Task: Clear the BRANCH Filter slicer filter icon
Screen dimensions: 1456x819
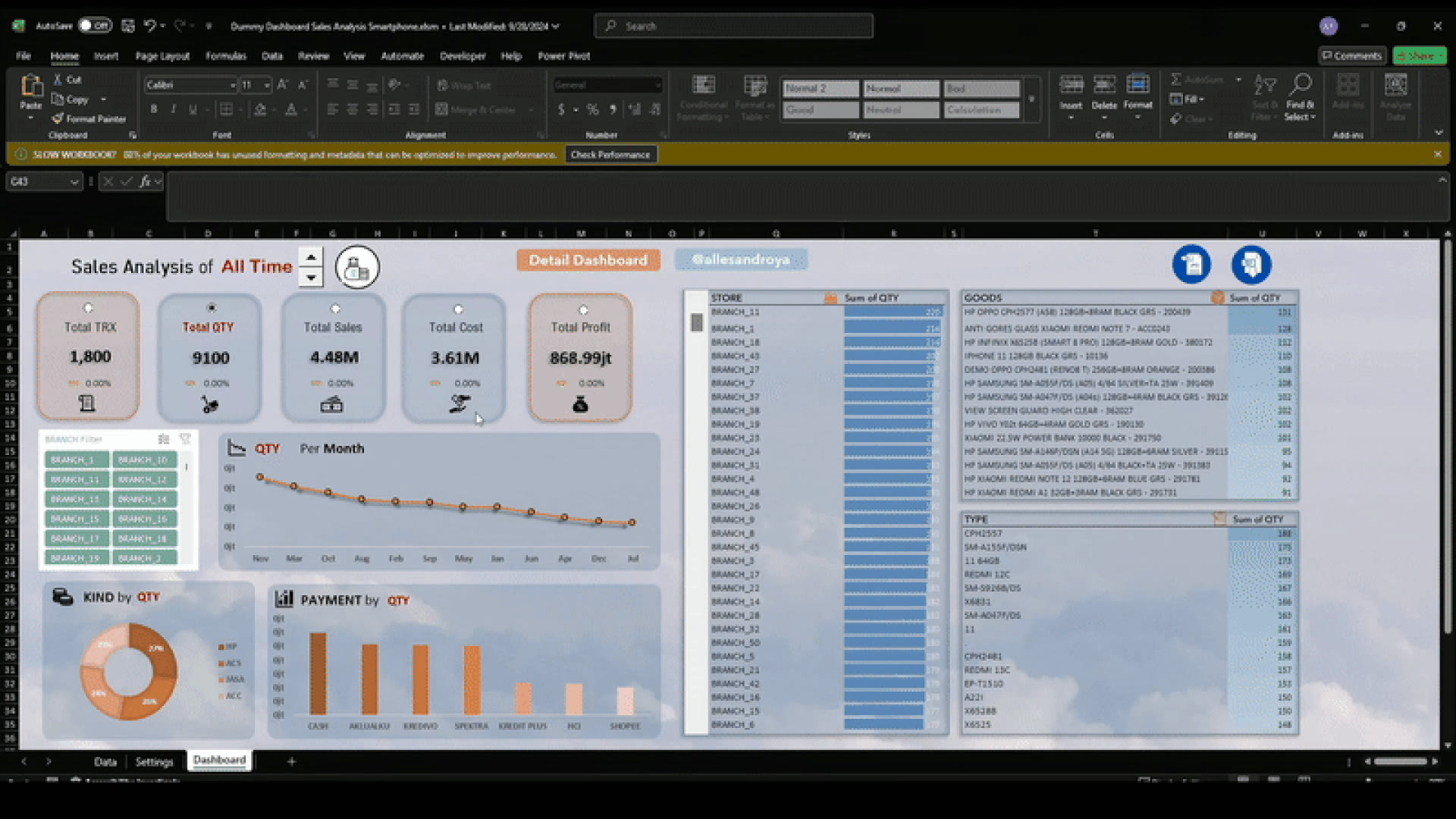Action: pyautogui.click(x=185, y=439)
